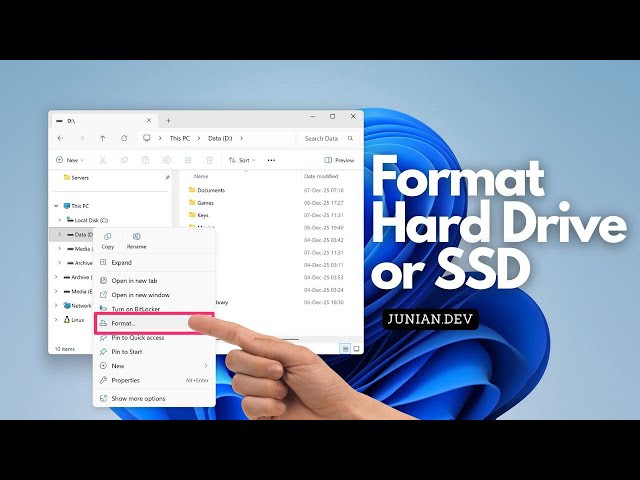This screenshot has height=480, width=640.
Task: Select This PC in the address breadcrumb
Action: coord(180,138)
